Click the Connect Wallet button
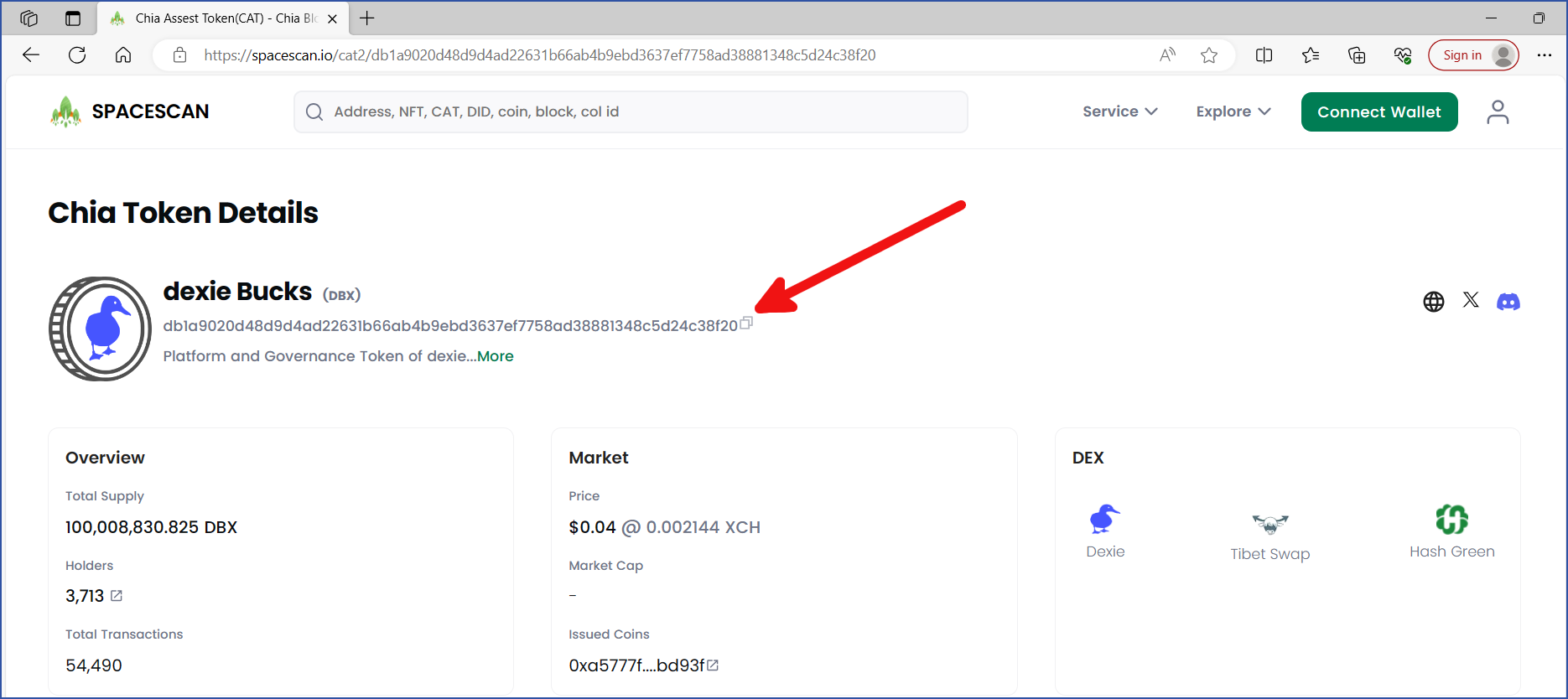1568x699 pixels. pyautogui.click(x=1379, y=112)
